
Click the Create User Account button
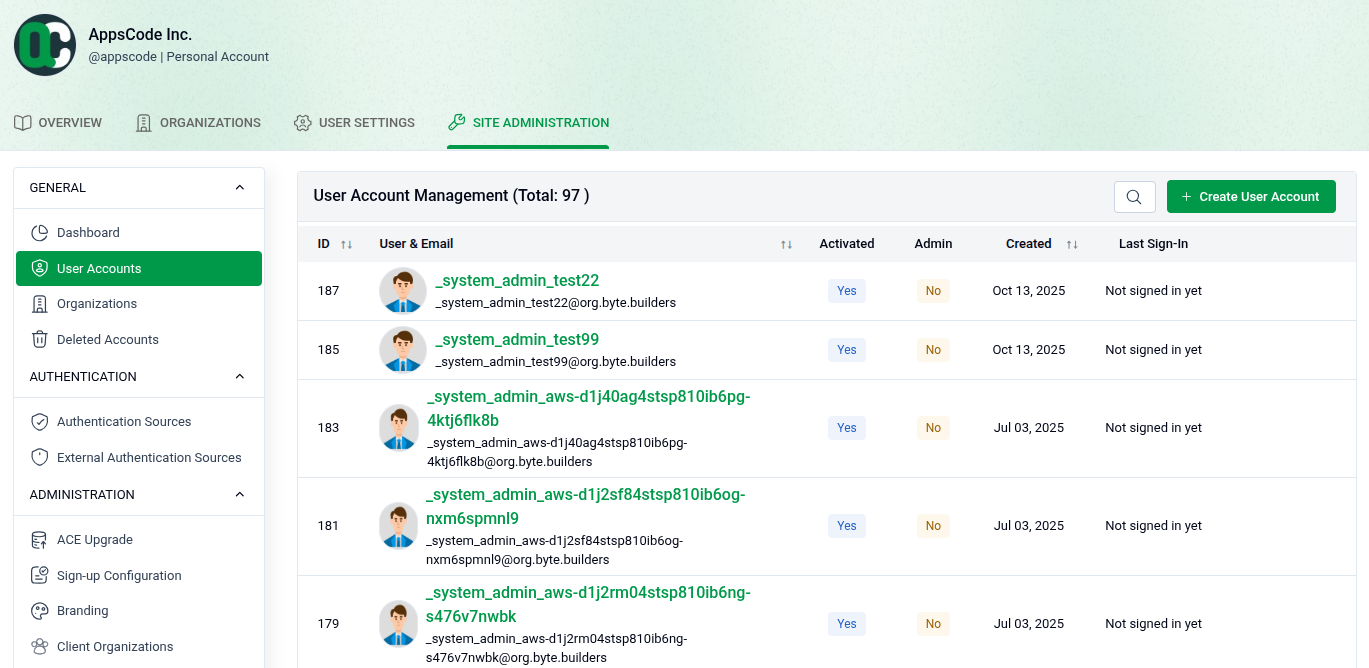point(1251,196)
